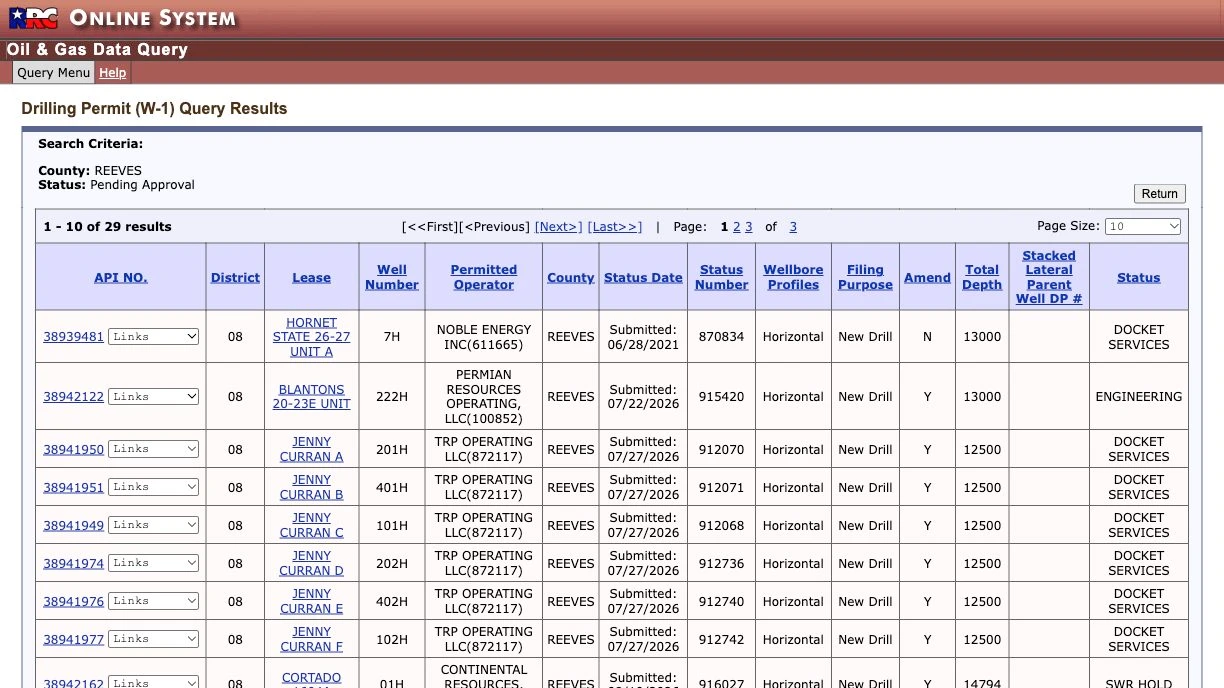
Task: Open BLANTONS 20-23E UNIT lease
Action: (311, 397)
